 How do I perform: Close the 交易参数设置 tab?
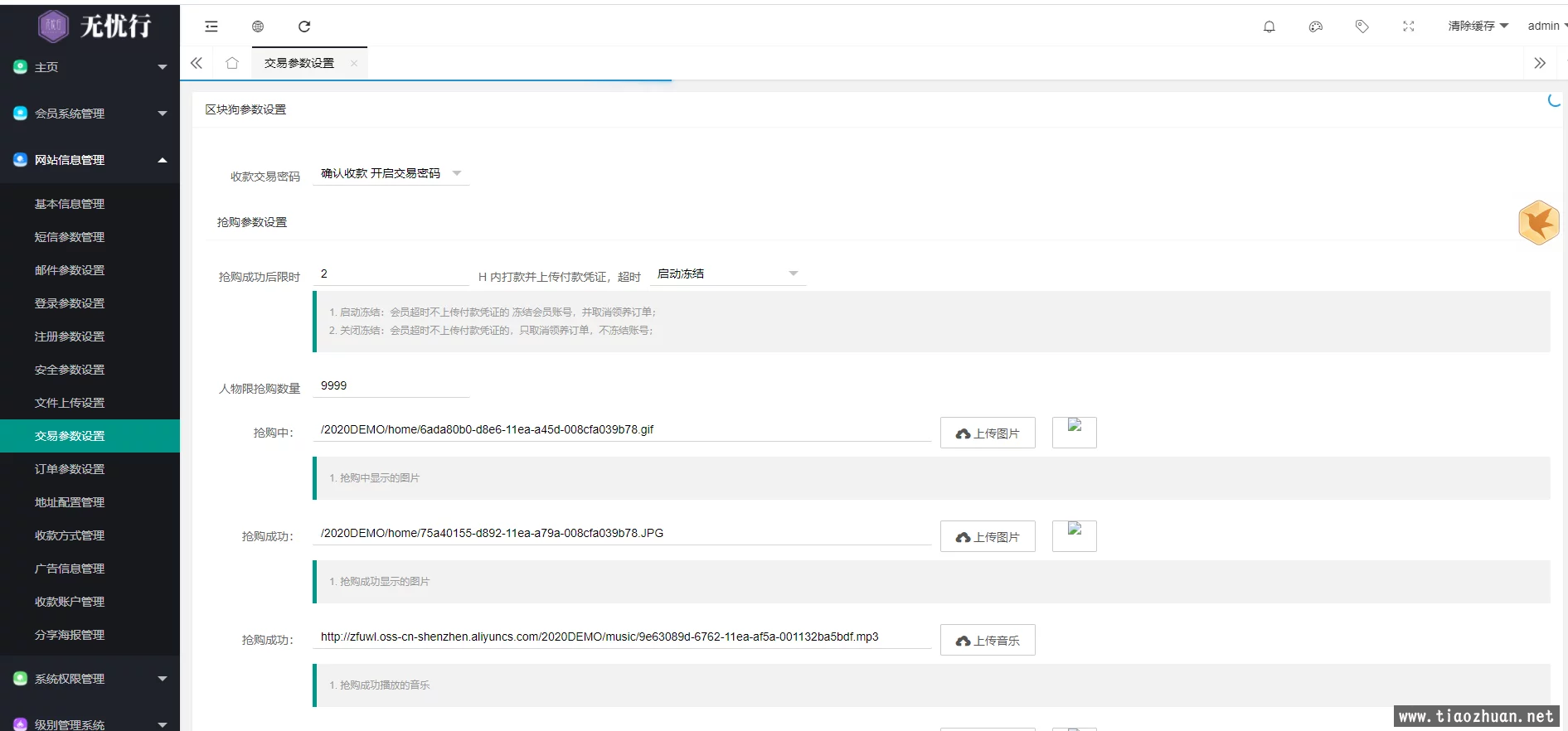[x=354, y=63]
